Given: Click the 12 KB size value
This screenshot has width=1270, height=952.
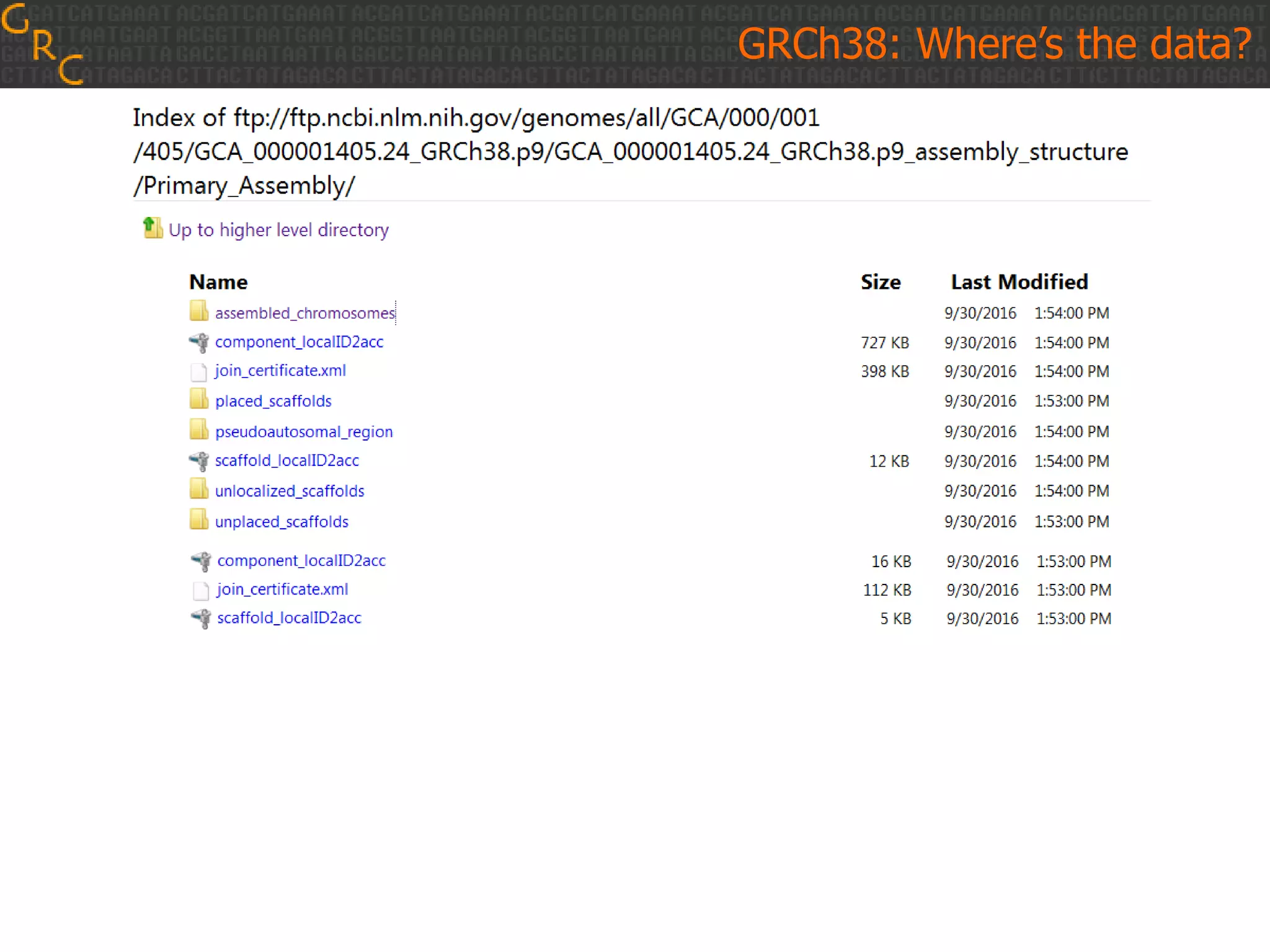Looking at the screenshot, I should pyautogui.click(x=889, y=461).
